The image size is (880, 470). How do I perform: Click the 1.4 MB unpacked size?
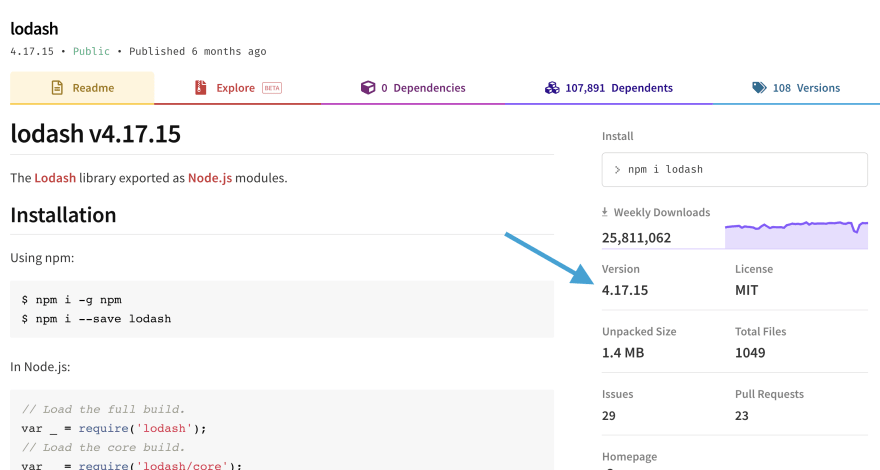[x=623, y=353]
